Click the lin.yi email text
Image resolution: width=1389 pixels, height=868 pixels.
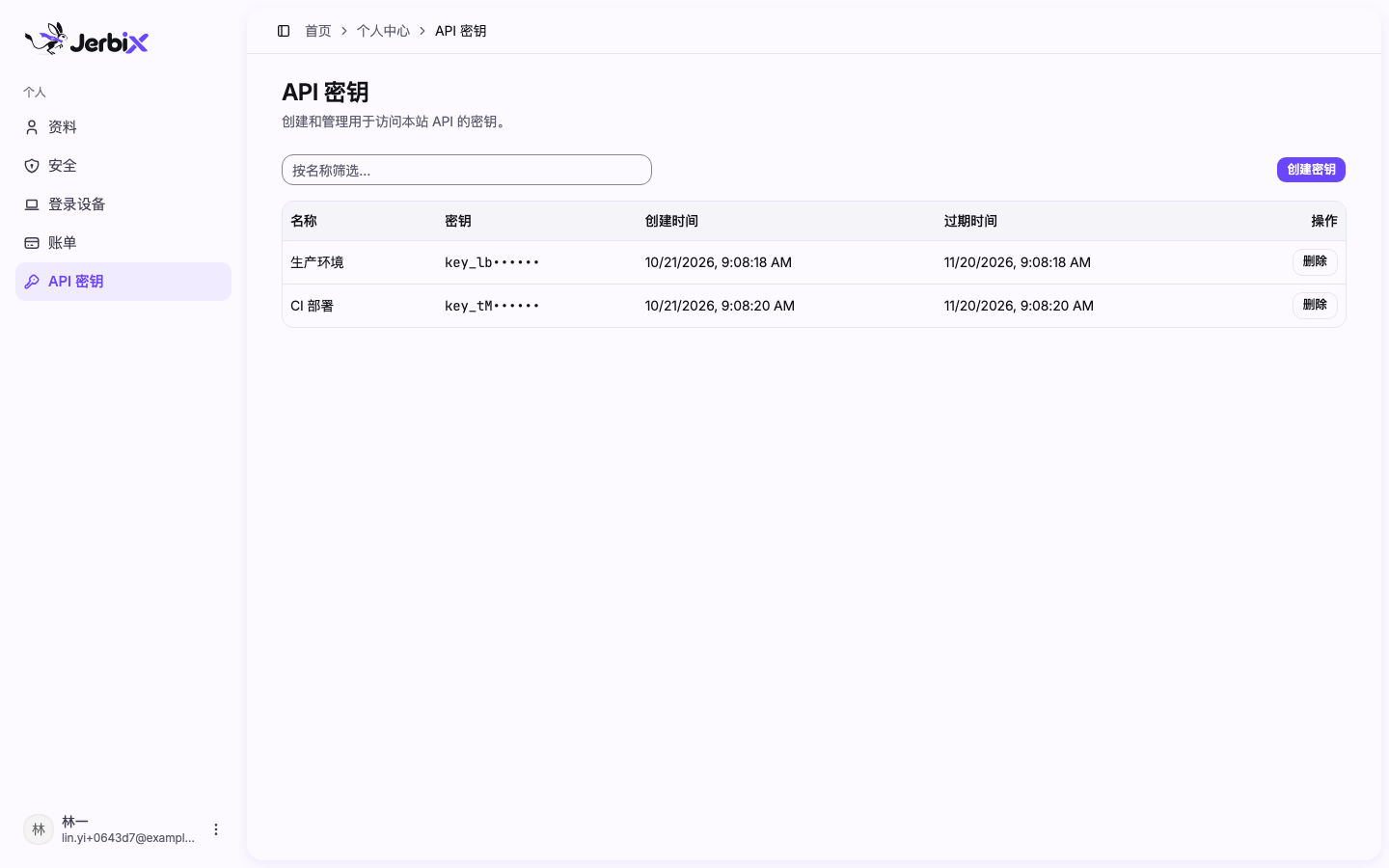[128, 838]
